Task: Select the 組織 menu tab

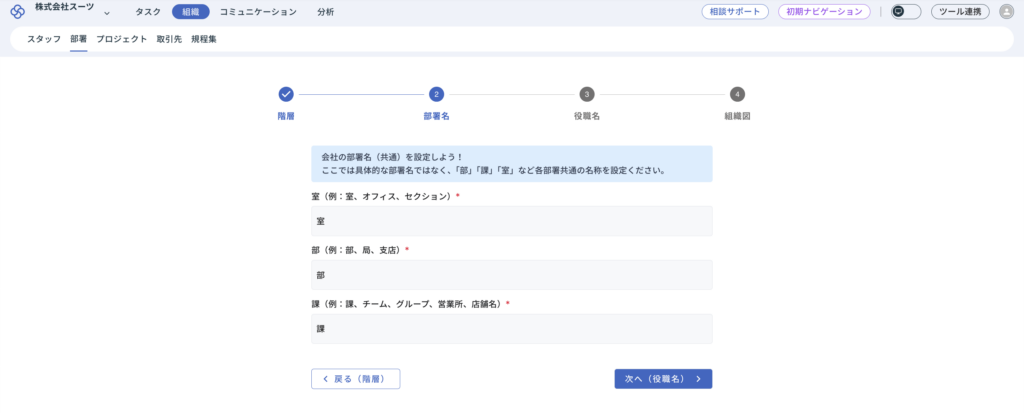Action: click(191, 12)
